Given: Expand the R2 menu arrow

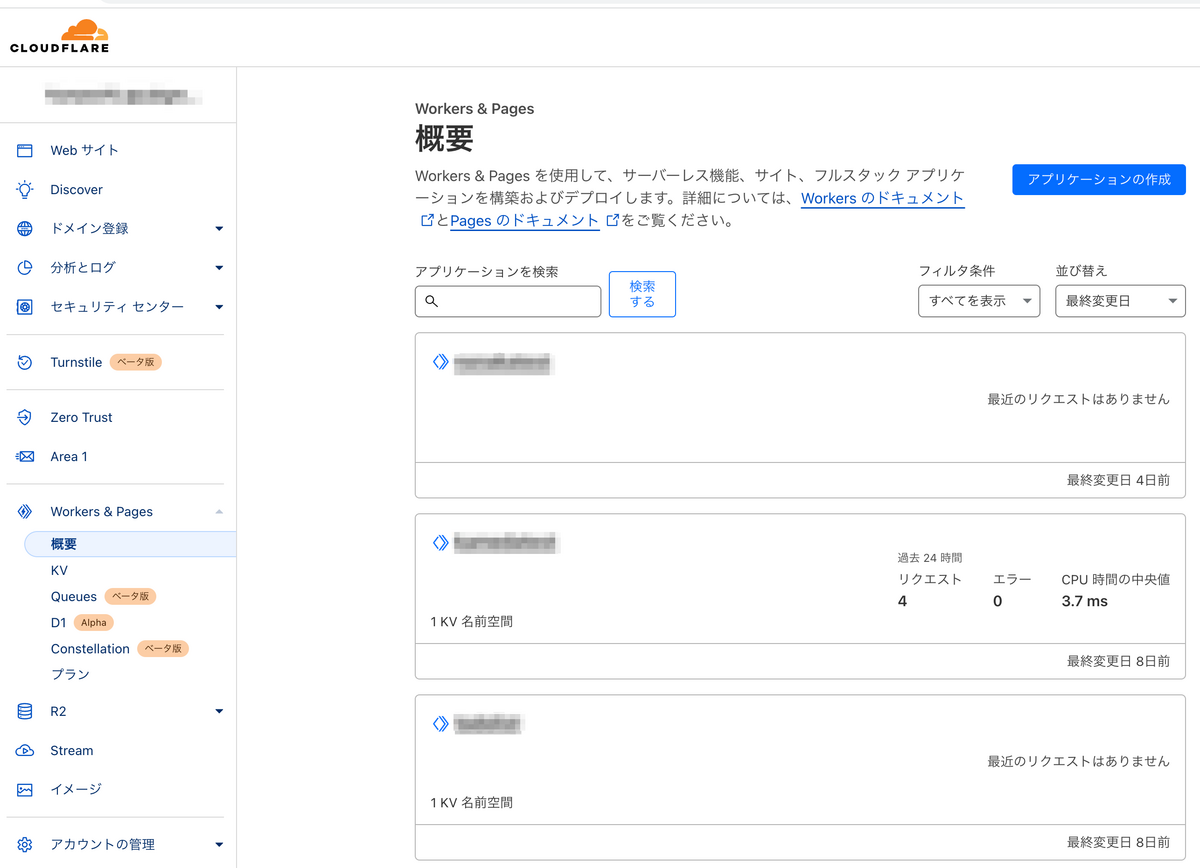Looking at the screenshot, I should [219, 712].
